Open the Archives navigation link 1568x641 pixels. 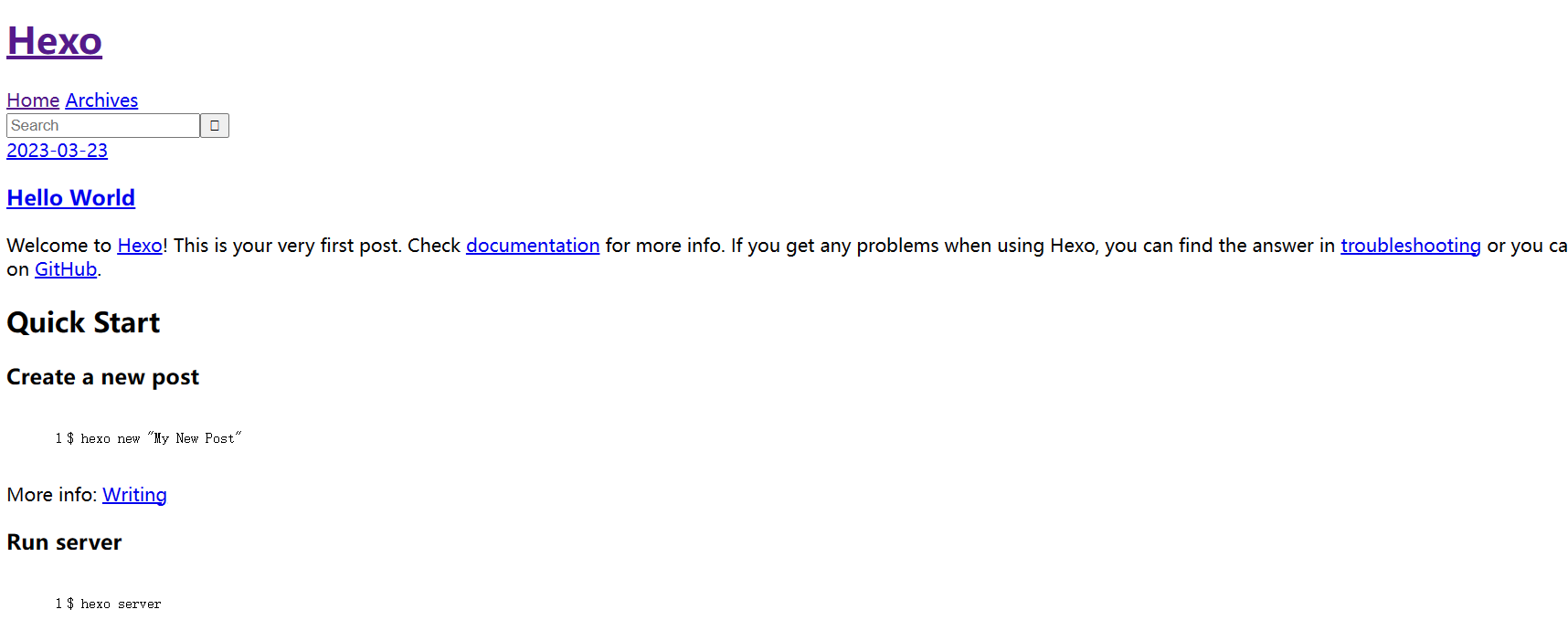pos(101,100)
